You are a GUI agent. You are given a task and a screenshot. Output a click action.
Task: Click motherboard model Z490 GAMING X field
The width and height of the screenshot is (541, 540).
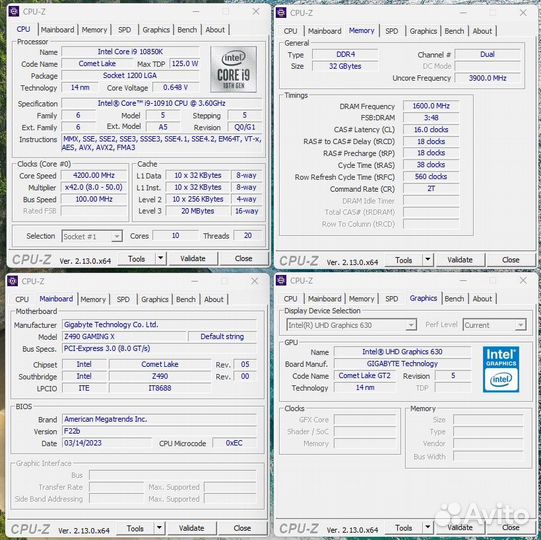124,336
